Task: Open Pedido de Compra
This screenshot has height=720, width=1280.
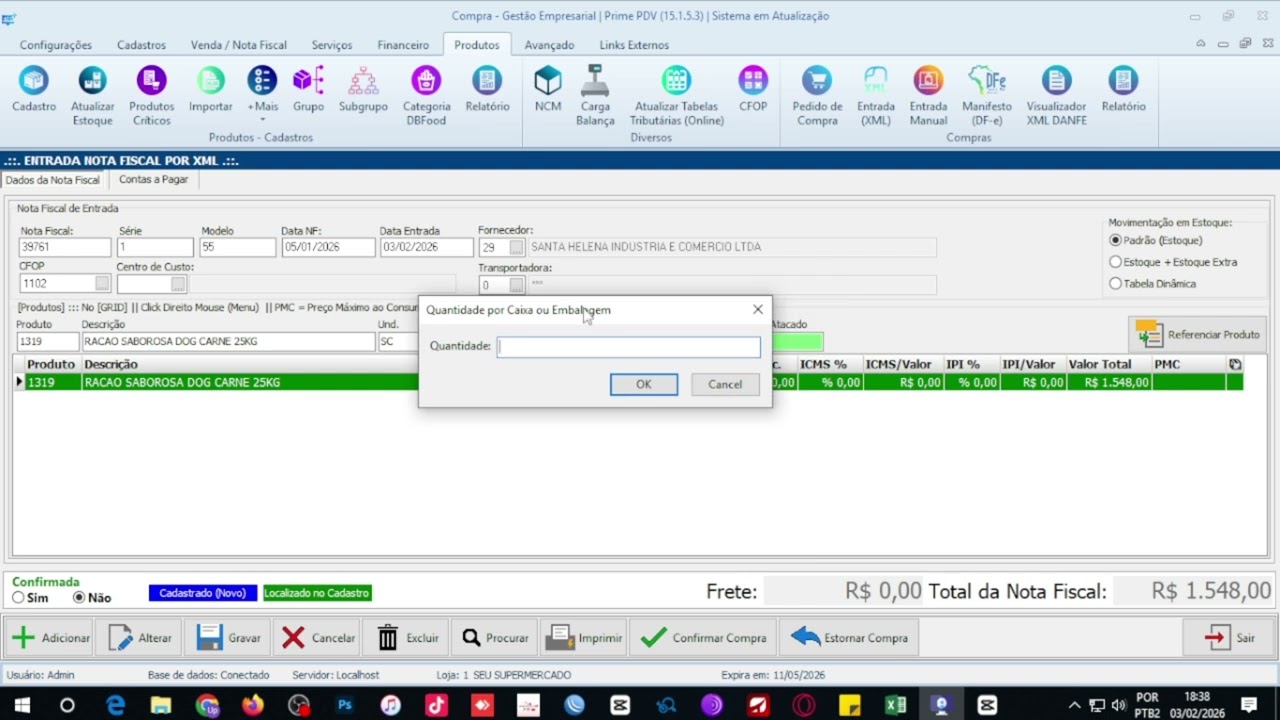Action: [817, 96]
